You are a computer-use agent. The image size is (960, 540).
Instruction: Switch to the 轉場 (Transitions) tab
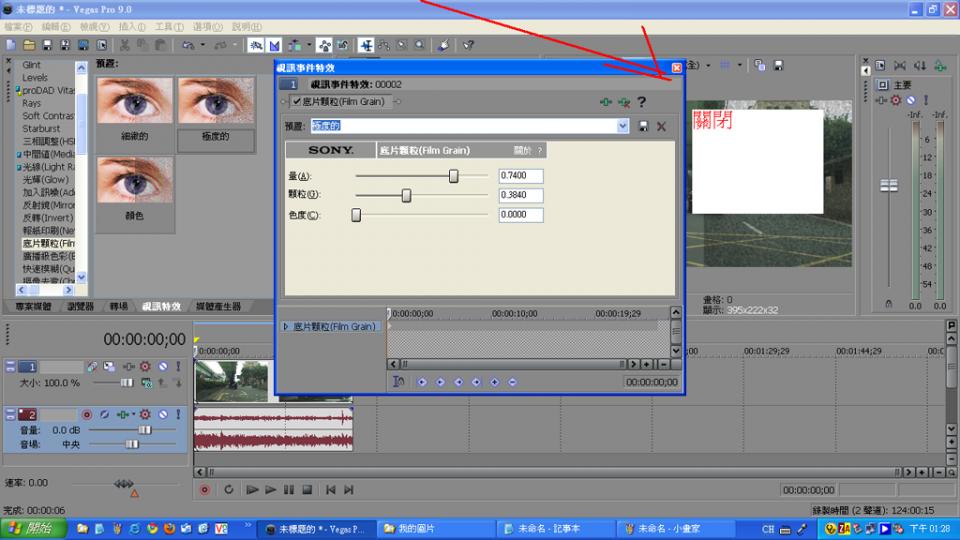pyautogui.click(x=118, y=306)
